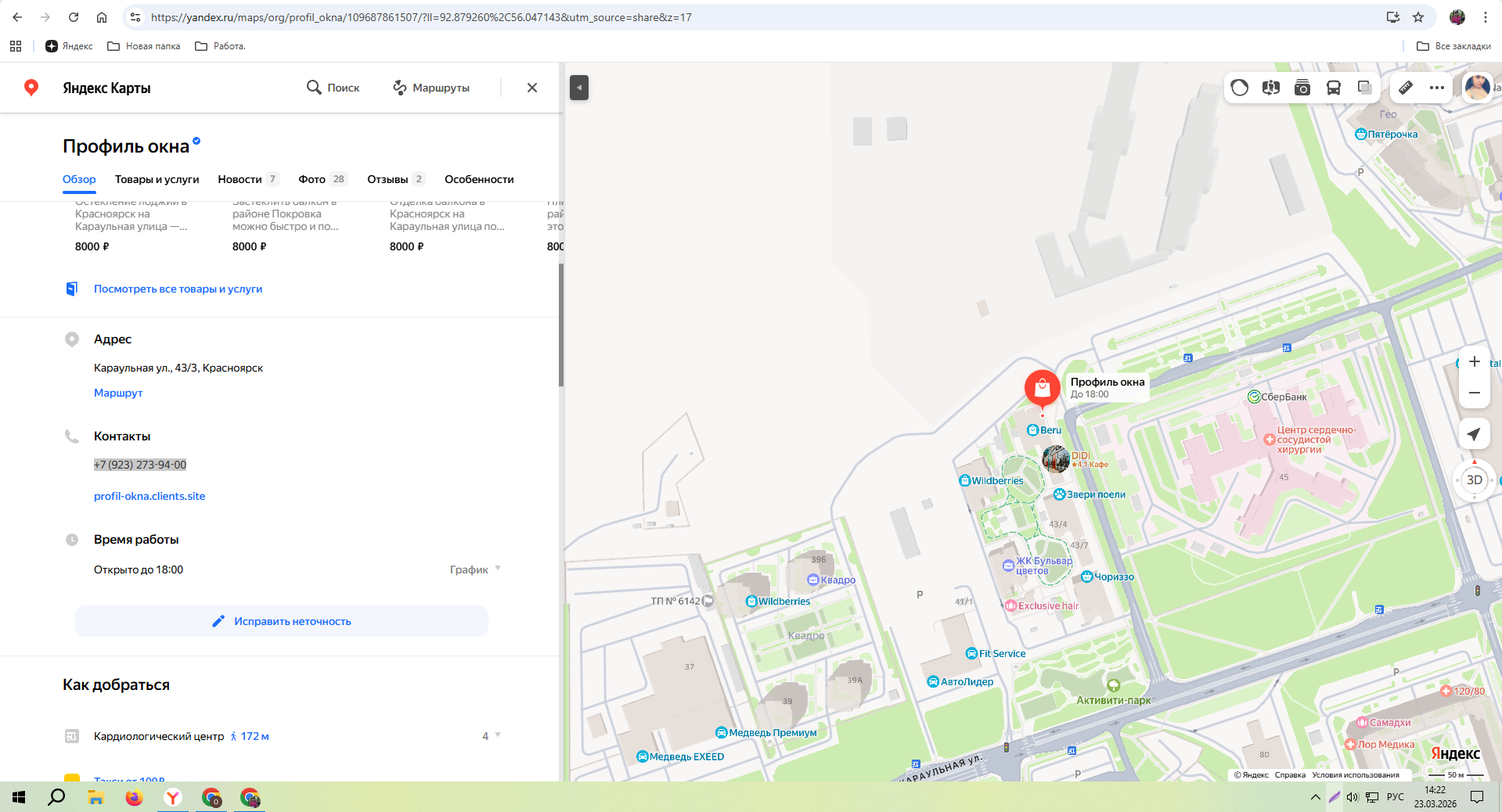Click Исправить неточность button
1502x812 pixels.
(282, 621)
